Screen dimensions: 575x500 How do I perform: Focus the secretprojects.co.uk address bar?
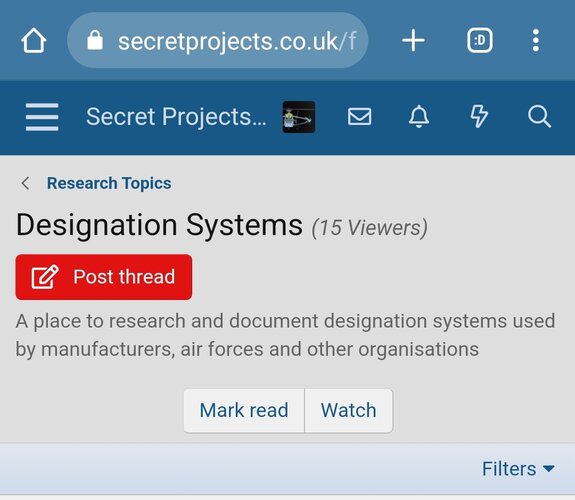[217, 40]
